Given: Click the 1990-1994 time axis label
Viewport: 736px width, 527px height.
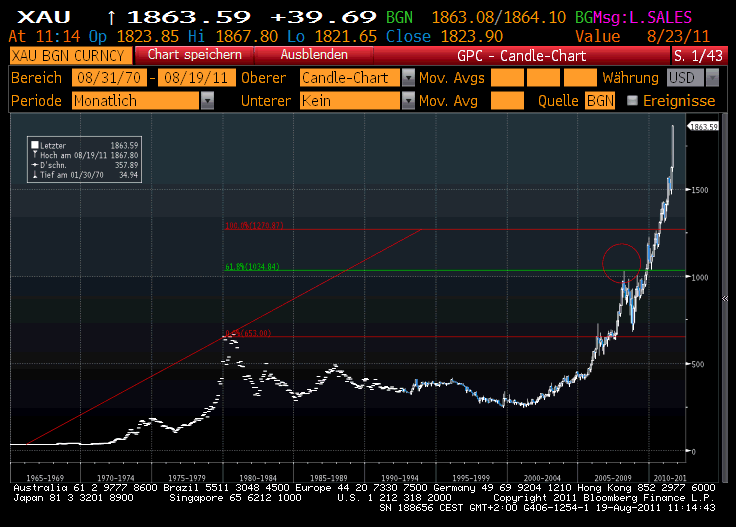Looking at the screenshot, I should click(399, 478).
